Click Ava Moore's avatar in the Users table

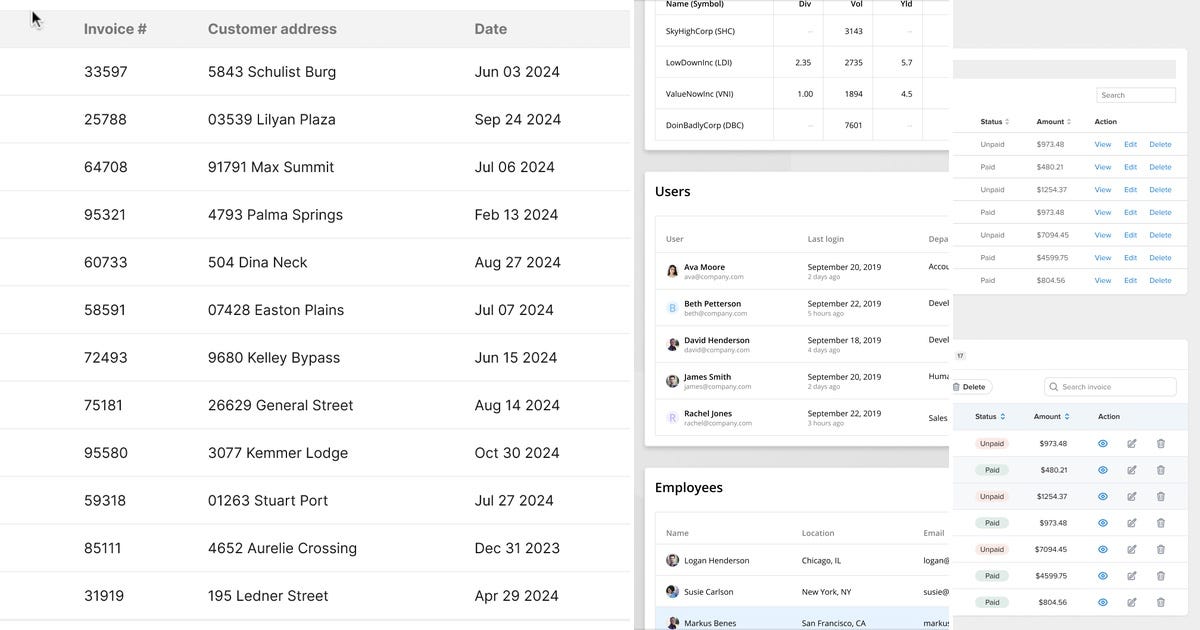pyautogui.click(x=673, y=271)
